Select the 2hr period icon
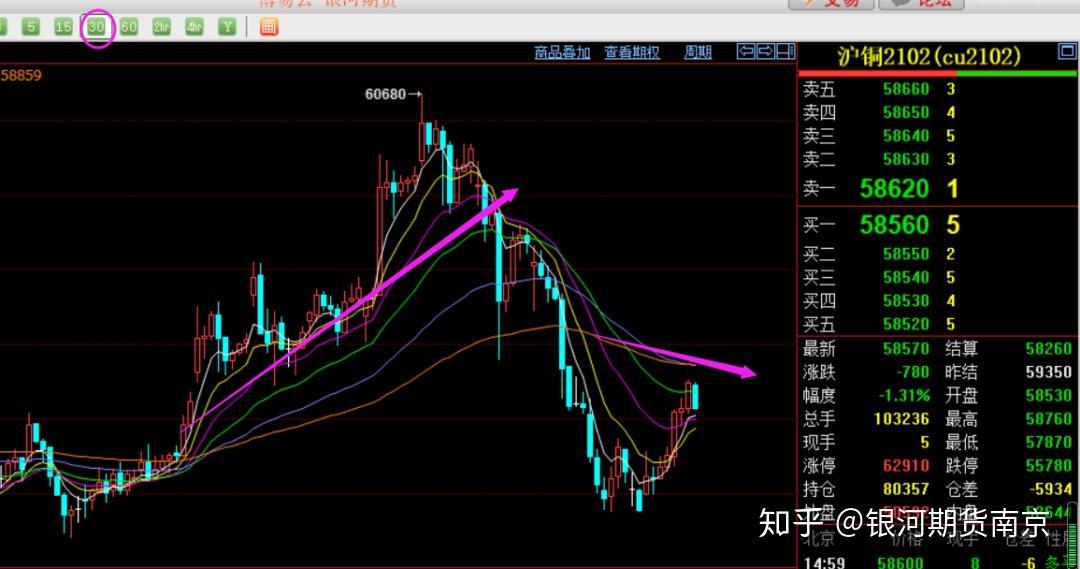 162,27
